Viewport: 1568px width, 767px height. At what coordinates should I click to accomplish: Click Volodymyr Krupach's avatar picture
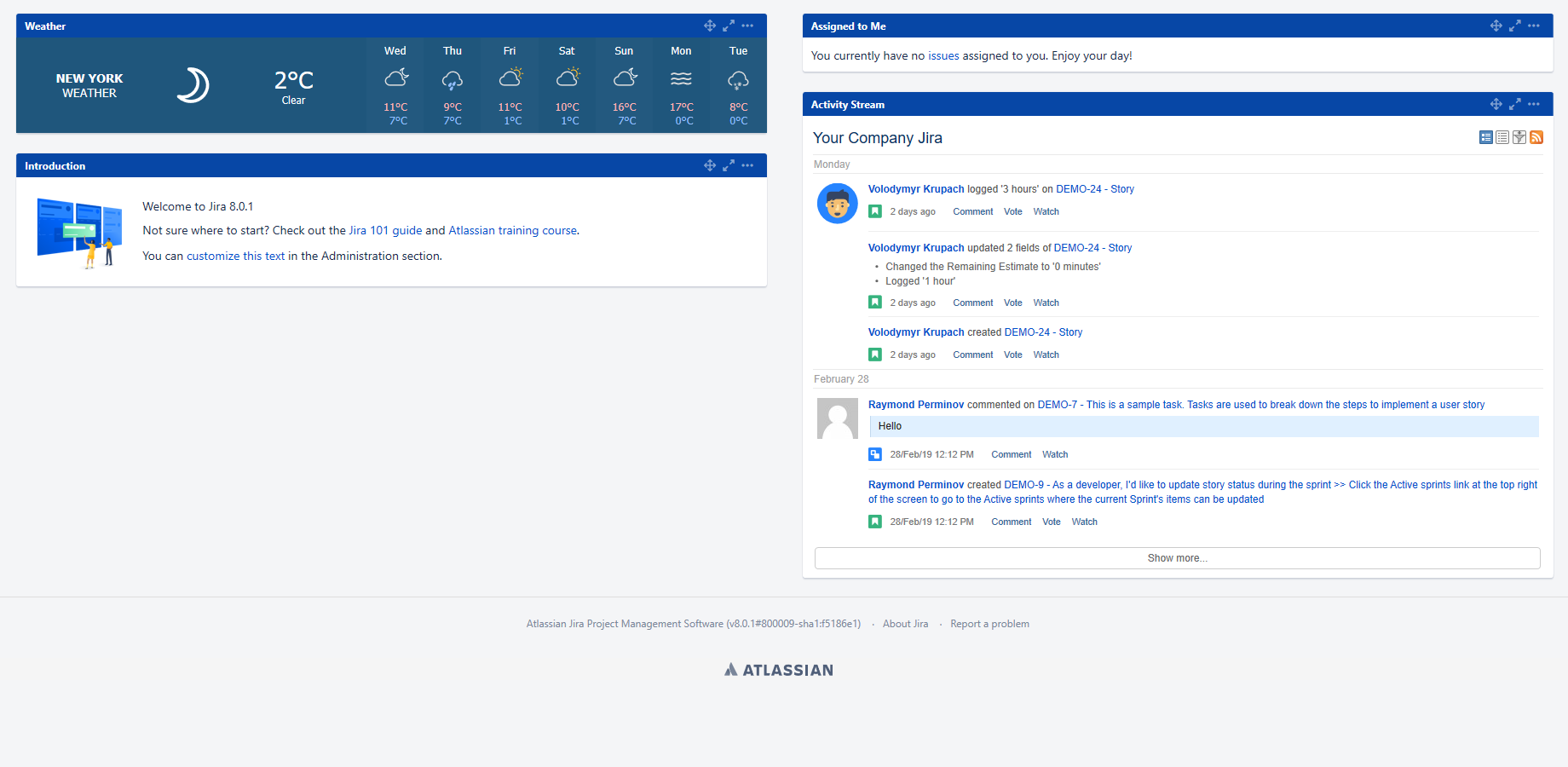pyautogui.click(x=837, y=204)
